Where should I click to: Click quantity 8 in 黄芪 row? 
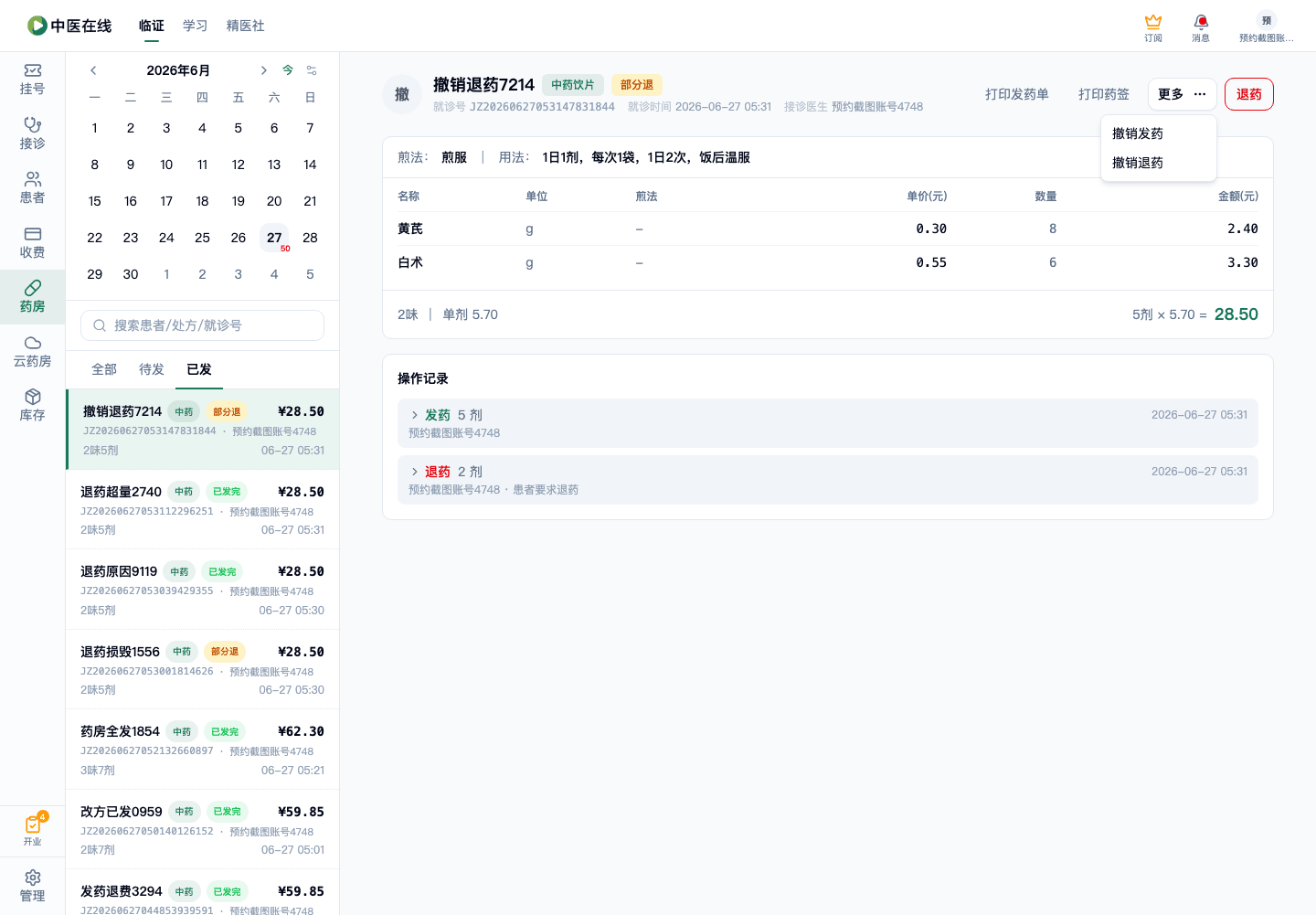pyautogui.click(x=1053, y=229)
